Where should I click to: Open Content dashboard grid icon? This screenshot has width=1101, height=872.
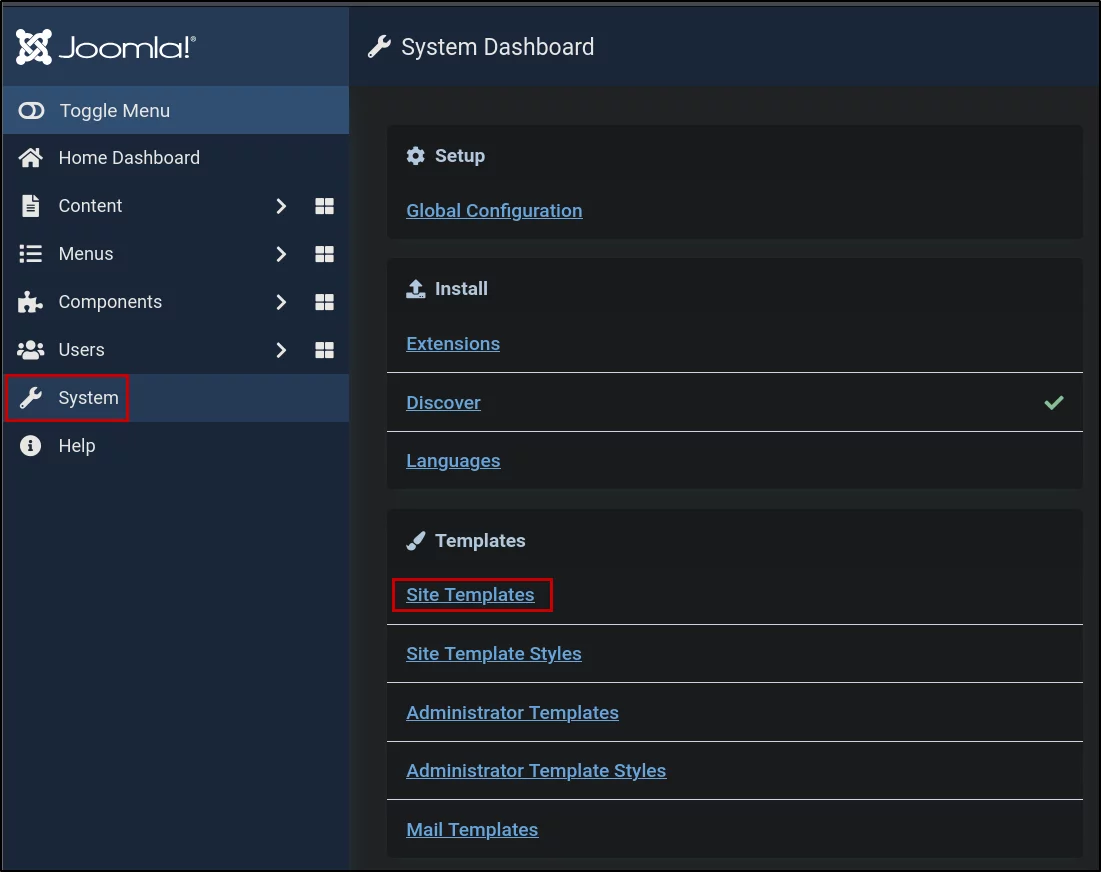(324, 206)
